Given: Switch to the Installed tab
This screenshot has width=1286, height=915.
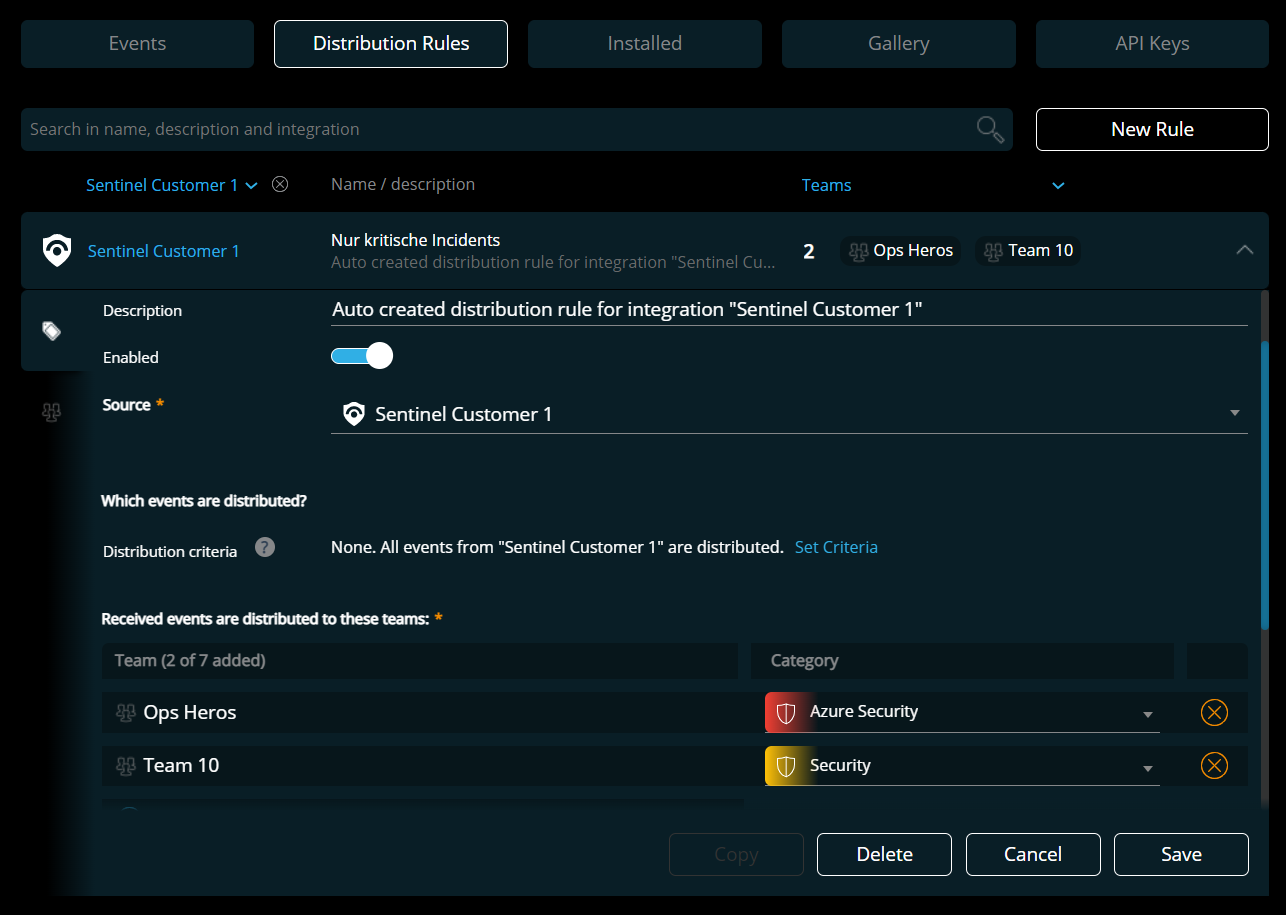Looking at the screenshot, I should point(645,44).
